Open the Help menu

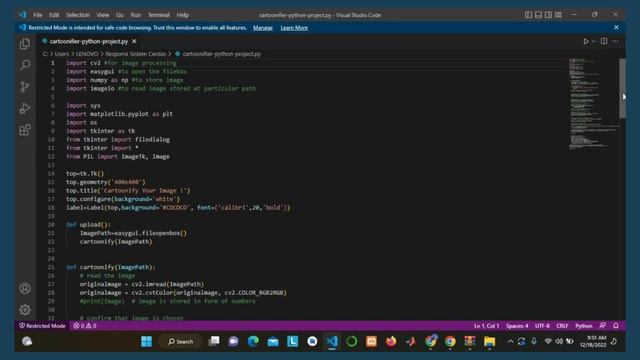pos(182,15)
